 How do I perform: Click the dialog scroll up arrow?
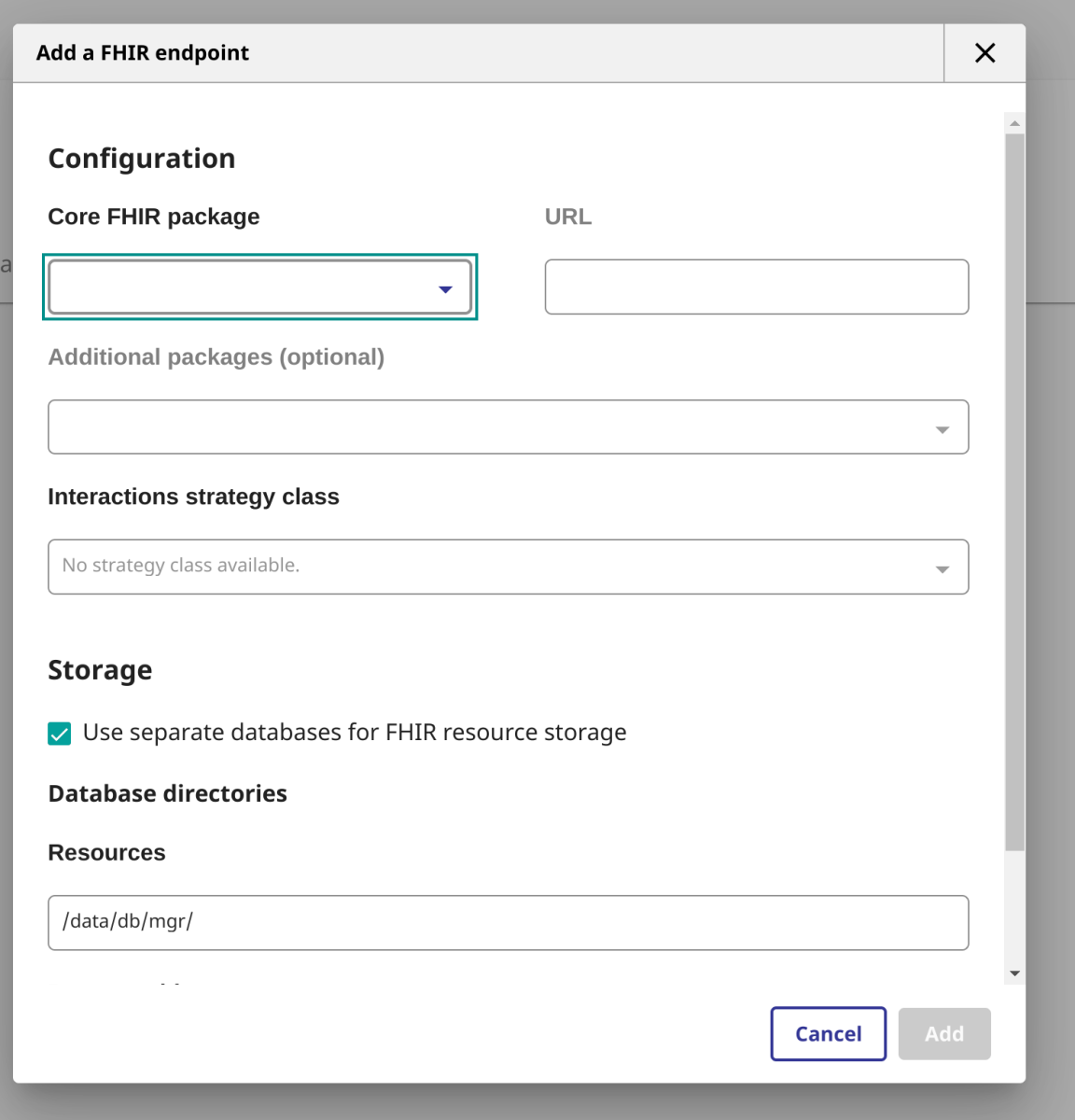coord(1014,123)
